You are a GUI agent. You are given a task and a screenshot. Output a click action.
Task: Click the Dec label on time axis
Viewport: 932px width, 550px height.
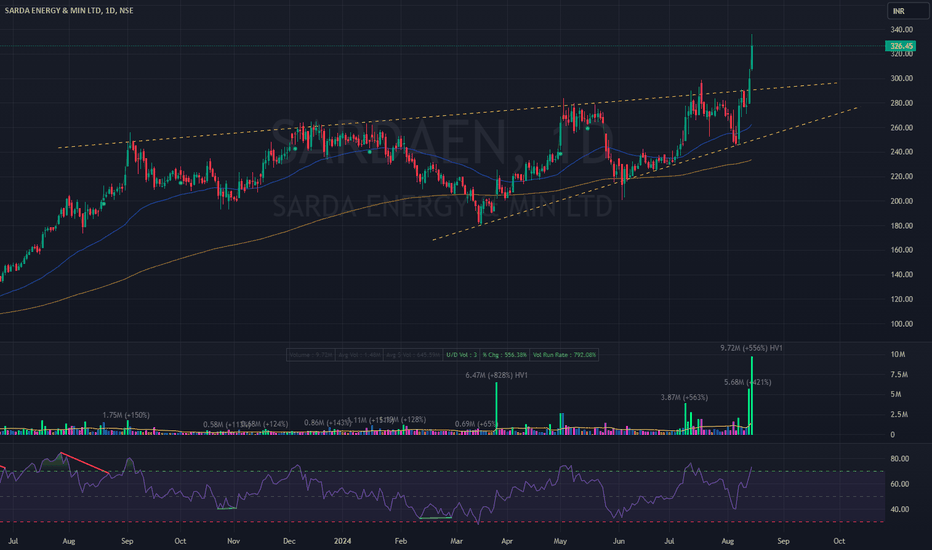click(x=289, y=541)
